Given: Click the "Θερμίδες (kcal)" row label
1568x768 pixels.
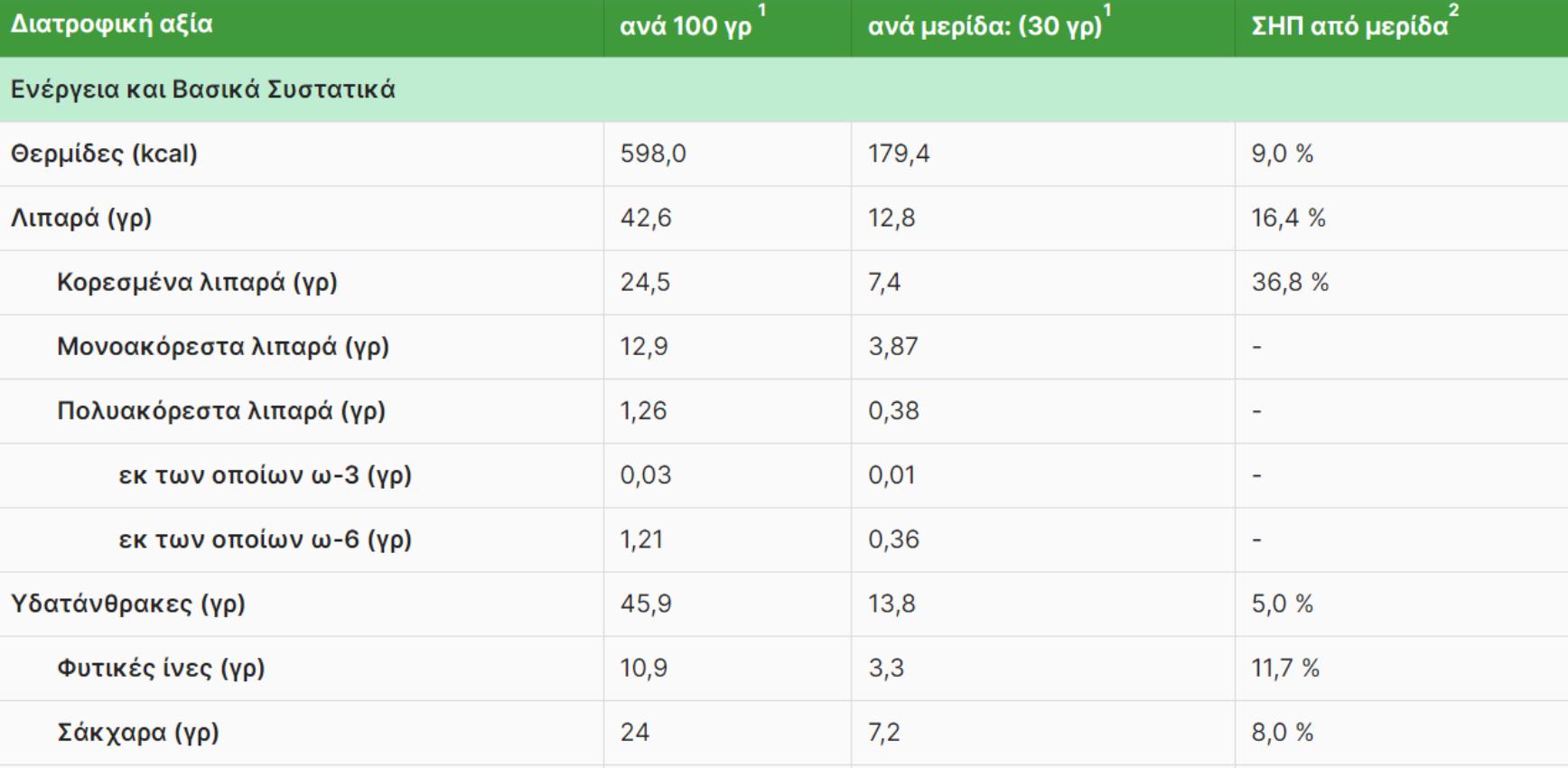Looking at the screenshot, I should pos(104,154).
